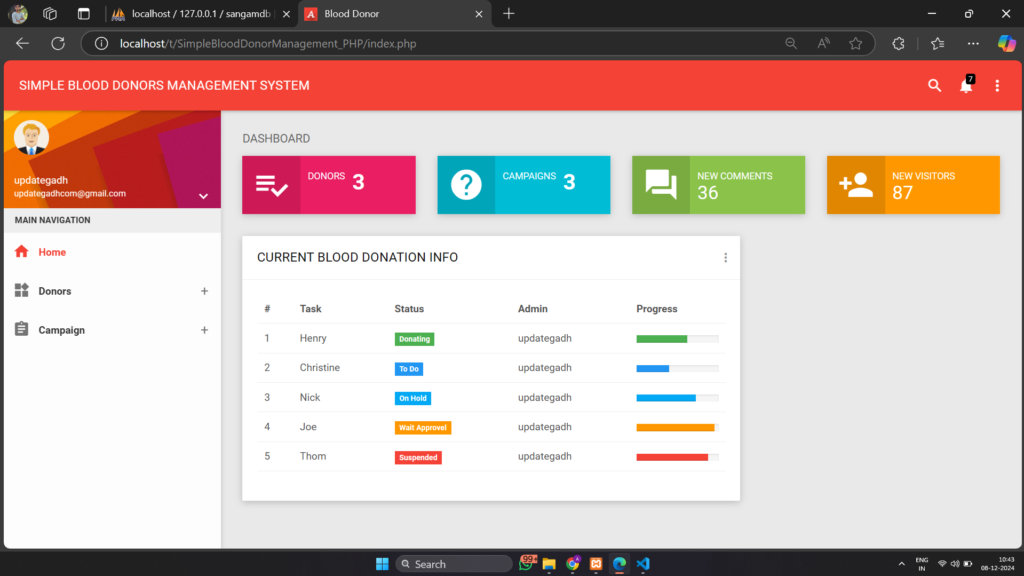
Task: Click the user avatar picture
Action: pos(31,137)
